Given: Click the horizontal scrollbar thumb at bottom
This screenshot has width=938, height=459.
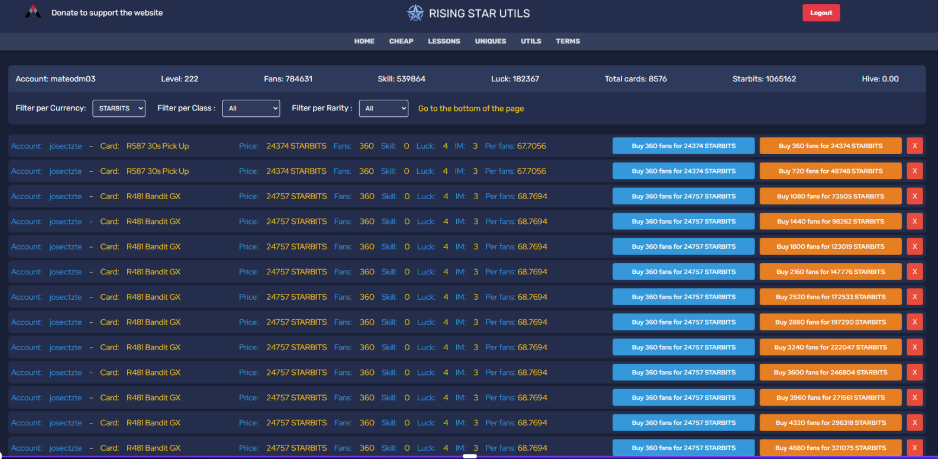Looking at the screenshot, I should pyautogui.click(x=470, y=456).
